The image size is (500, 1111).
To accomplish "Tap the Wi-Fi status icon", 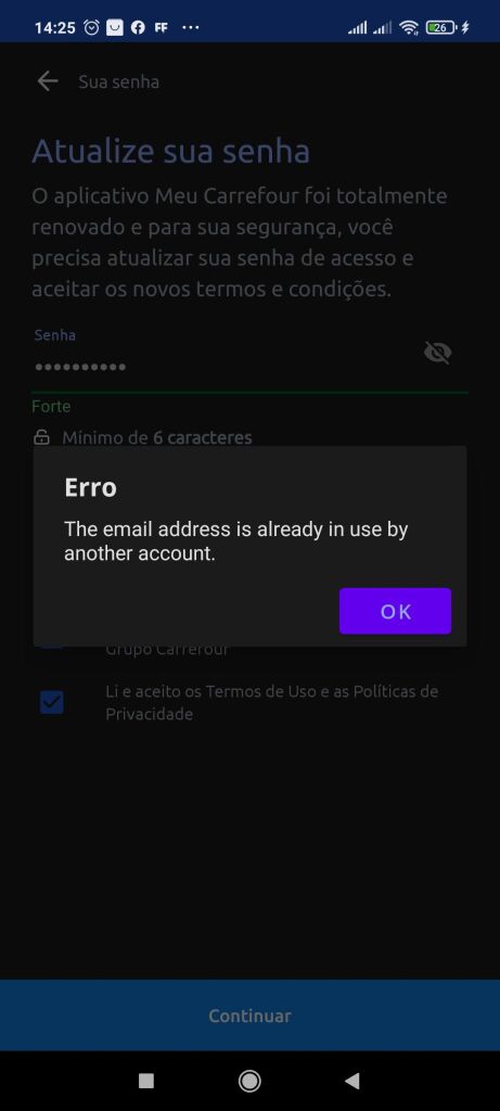I will [409, 28].
